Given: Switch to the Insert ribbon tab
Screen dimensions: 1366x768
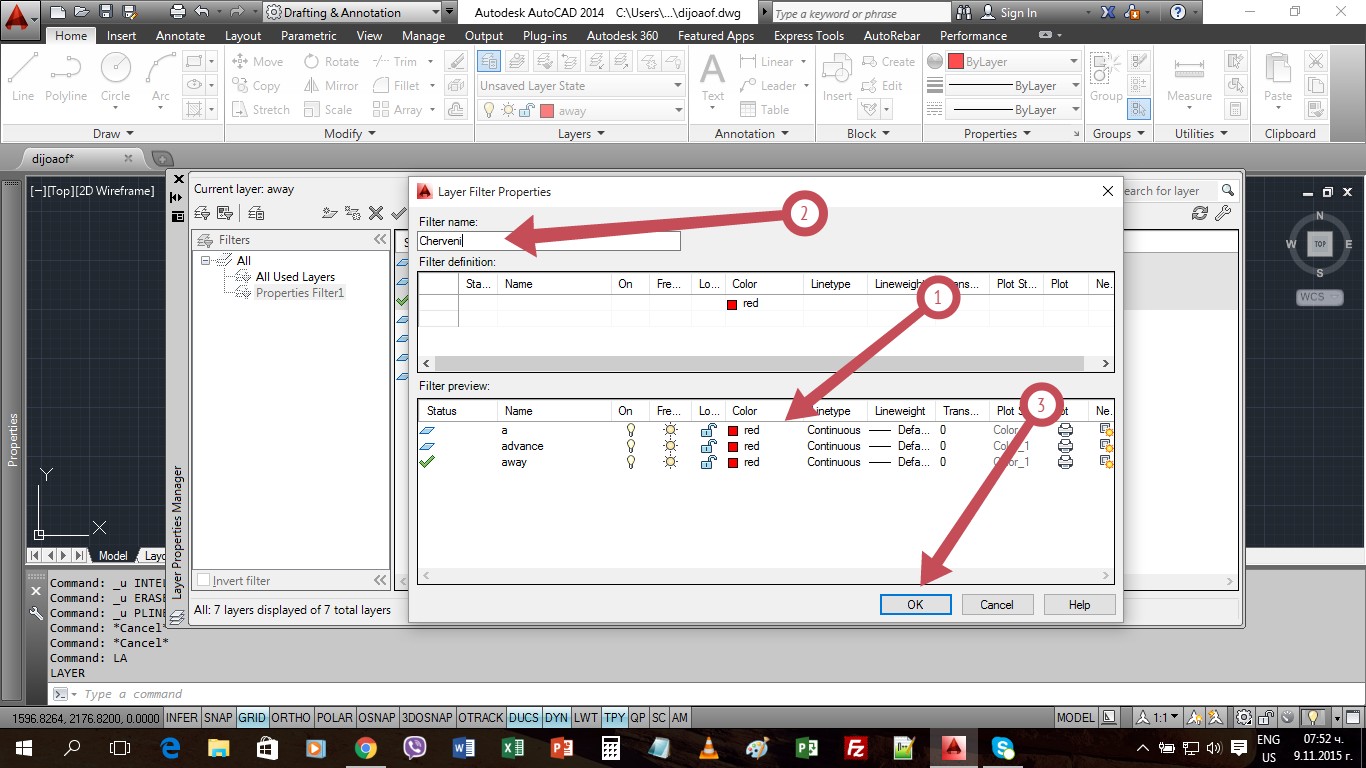Looking at the screenshot, I should (122, 35).
